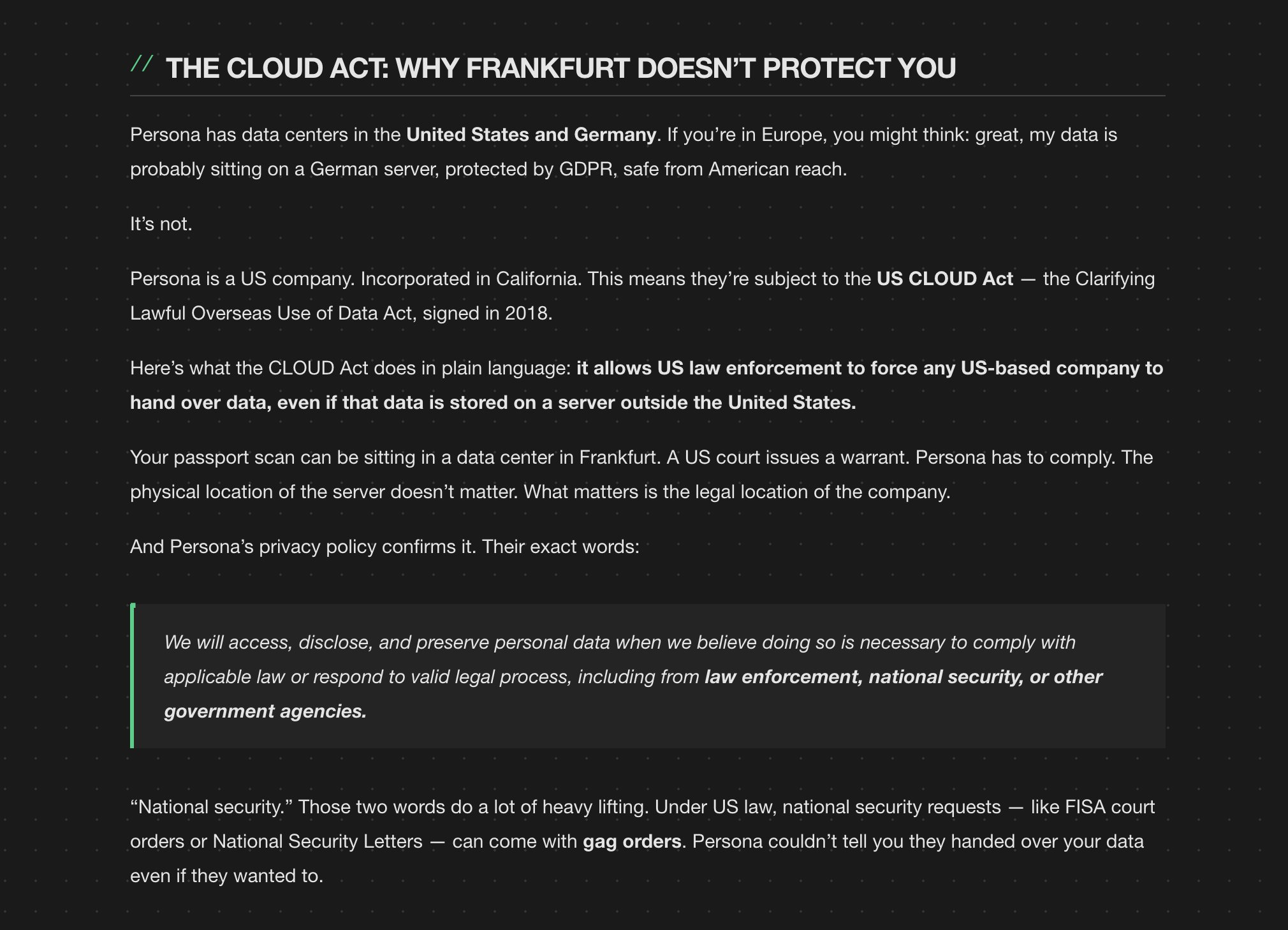This screenshot has width=1288, height=930.
Task: Click the heading "The CLOUD Act: Why Frankfurt Doesn't Protect You"
Action: click(x=560, y=68)
